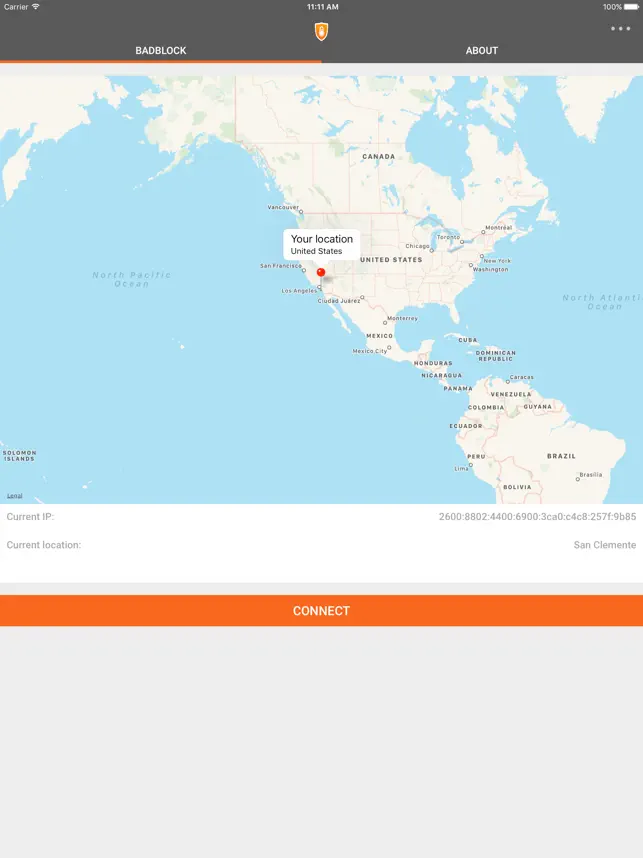Tap the Wi-Fi status icon
The height and width of the screenshot is (858, 643).
(36, 7)
